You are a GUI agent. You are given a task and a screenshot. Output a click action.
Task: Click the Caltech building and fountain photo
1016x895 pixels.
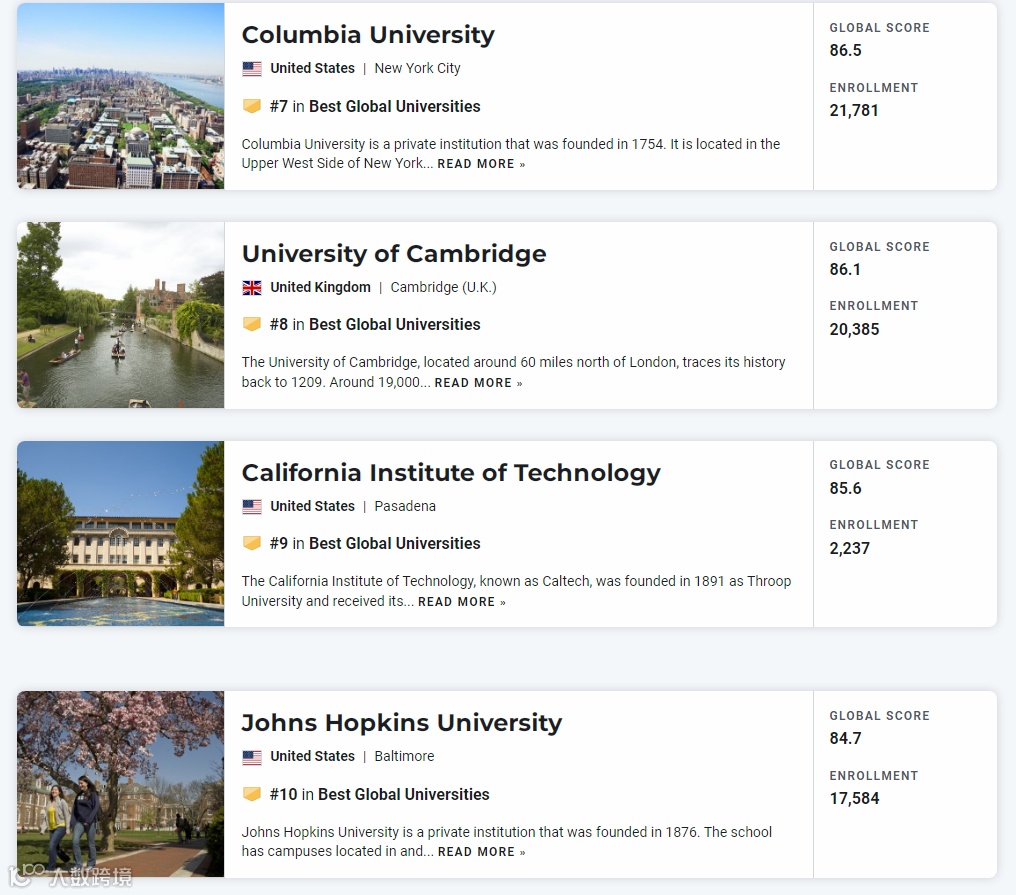120,534
